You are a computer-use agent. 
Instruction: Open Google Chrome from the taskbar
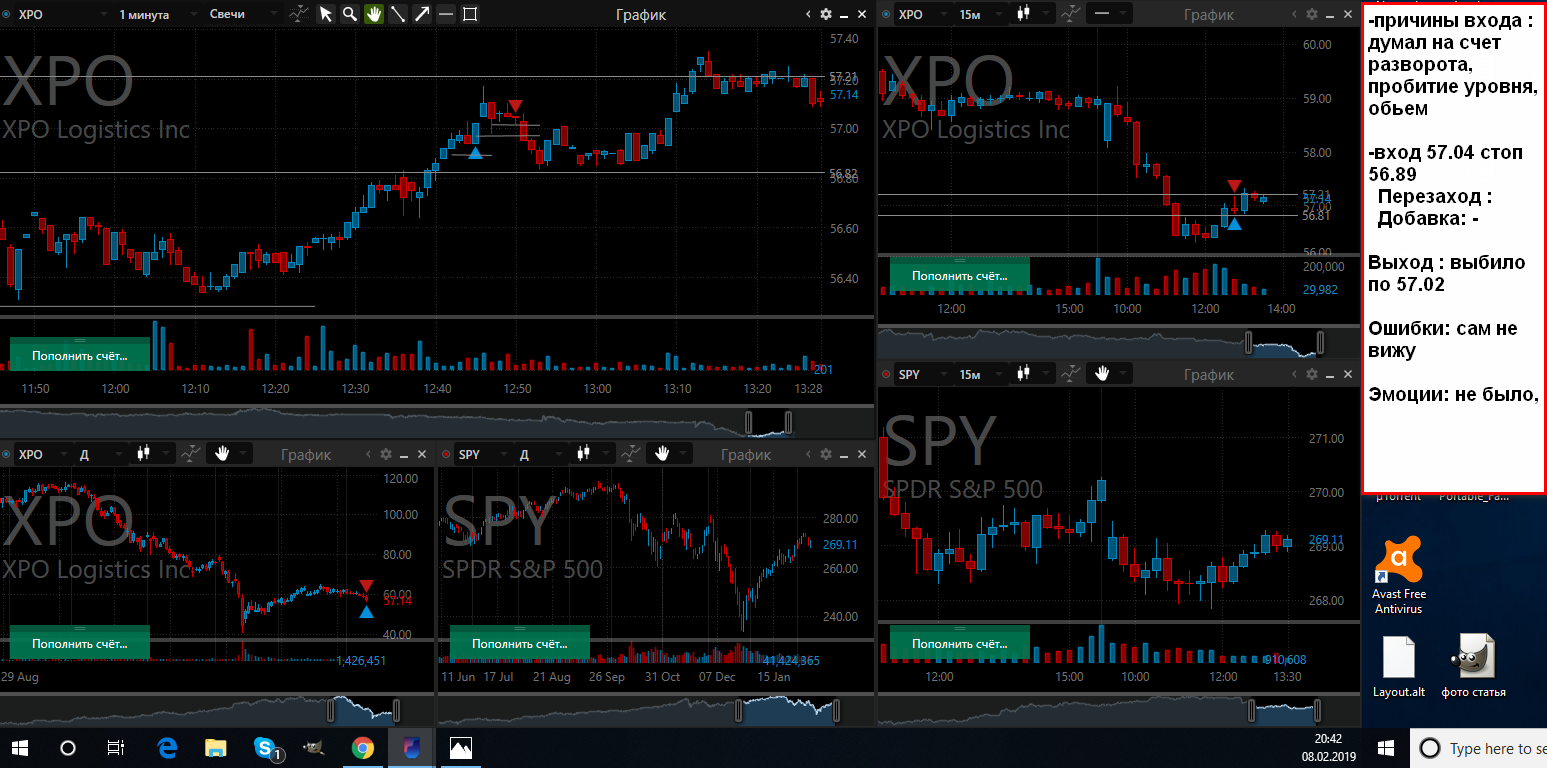click(362, 747)
